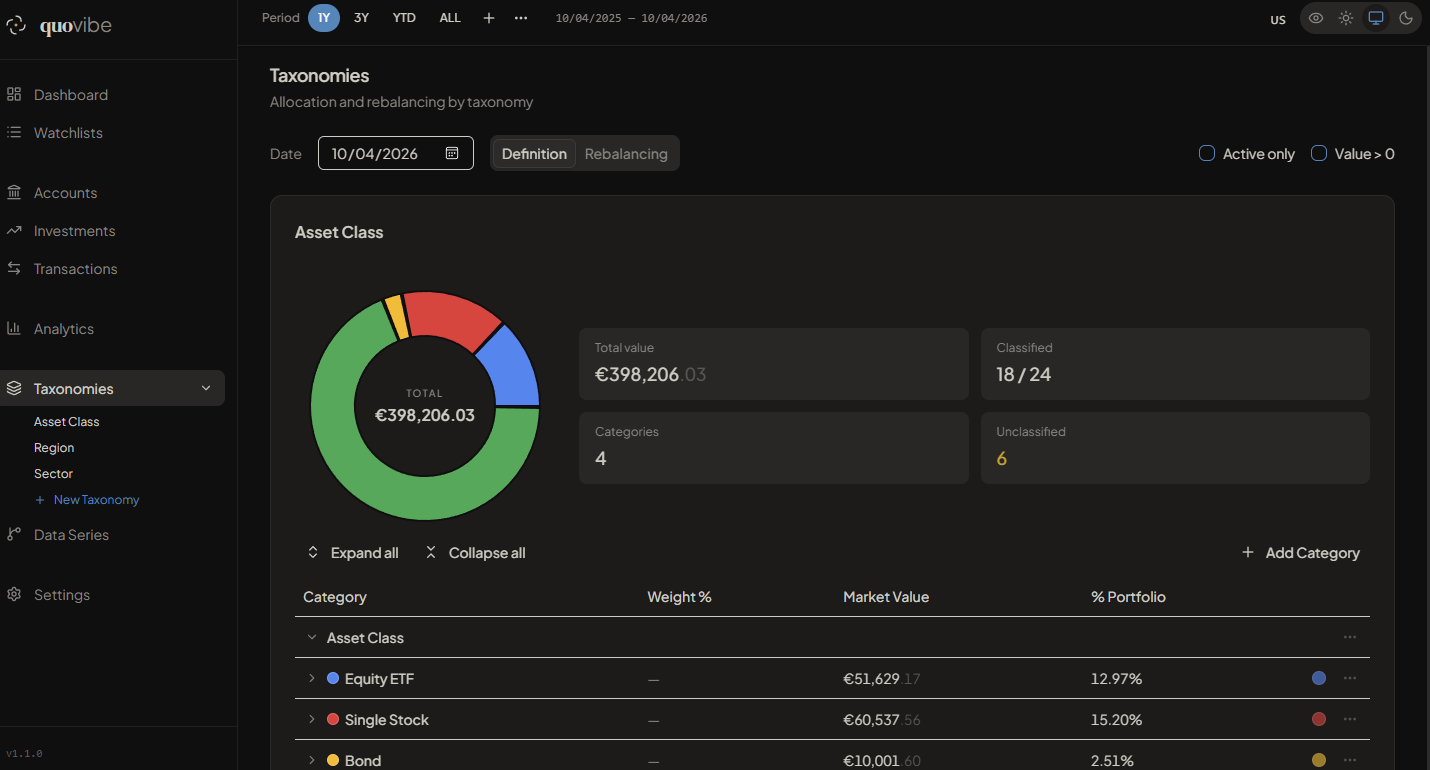
Task: Click the Analytics bar chart icon
Action: click(x=14, y=329)
